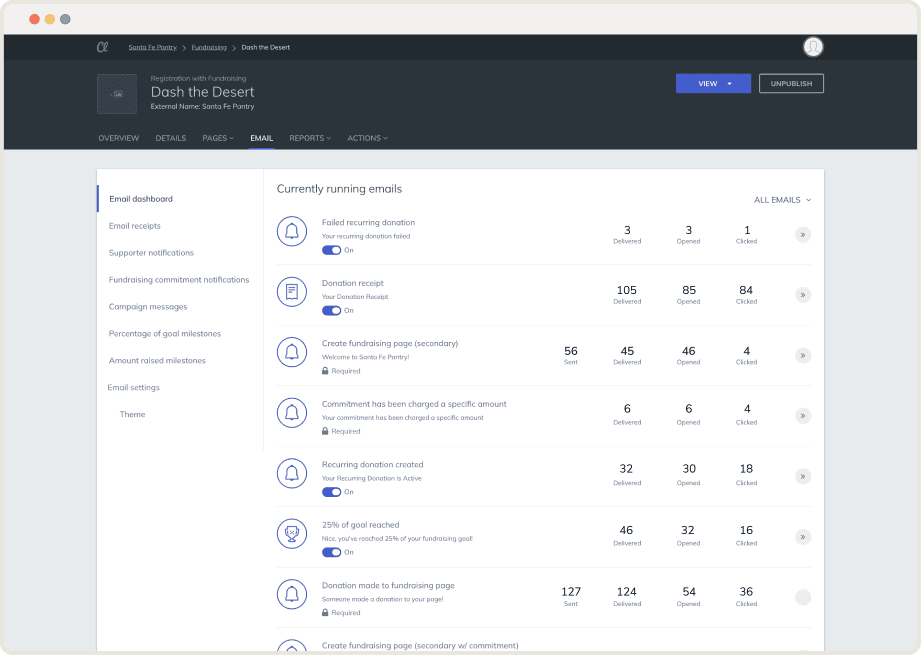Click the receipt icon for Donation receipt
Viewport: 921px width, 655px height.
point(292,292)
